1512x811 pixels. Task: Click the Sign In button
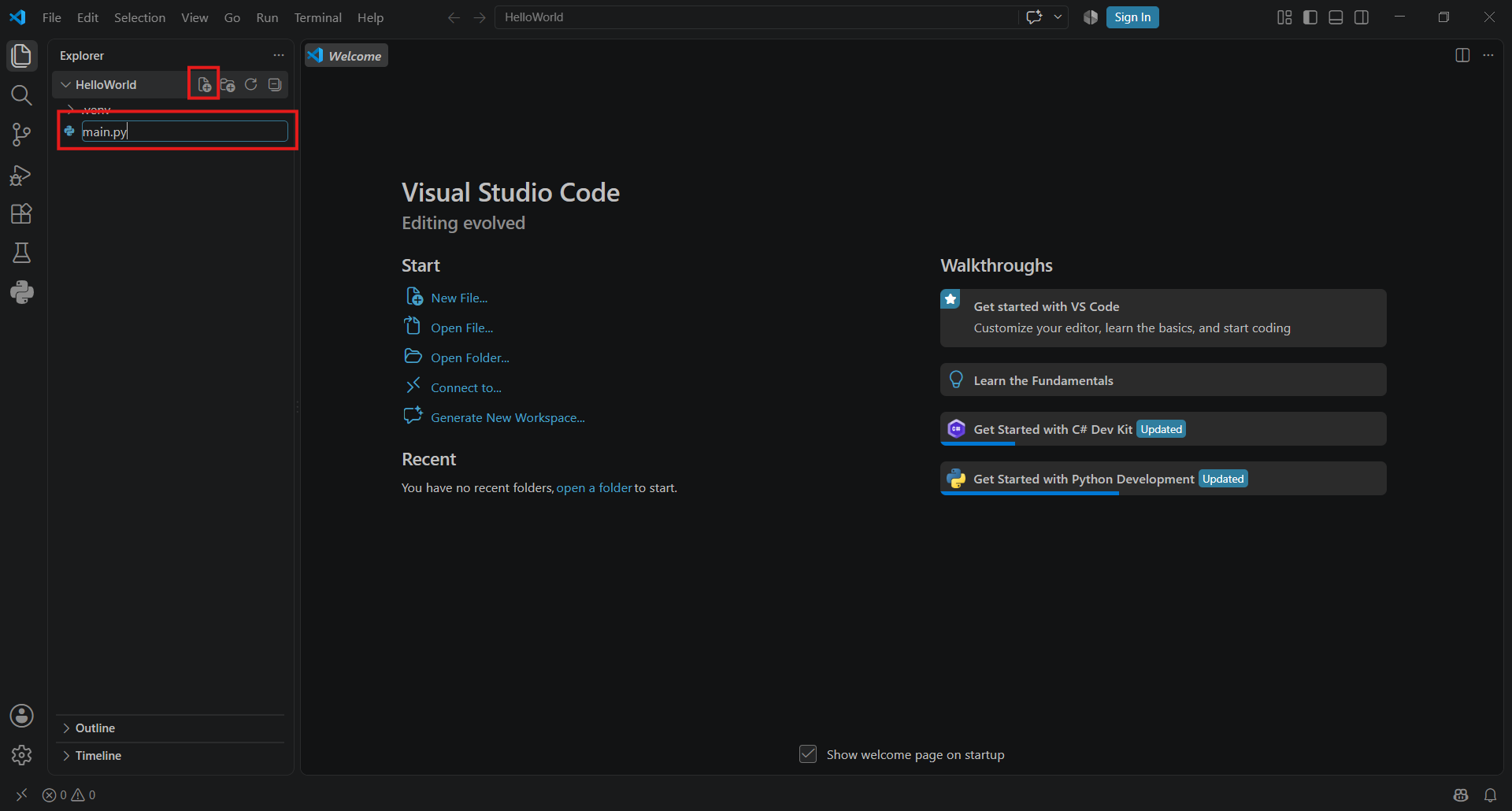pyautogui.click(x=1132, y=17)
